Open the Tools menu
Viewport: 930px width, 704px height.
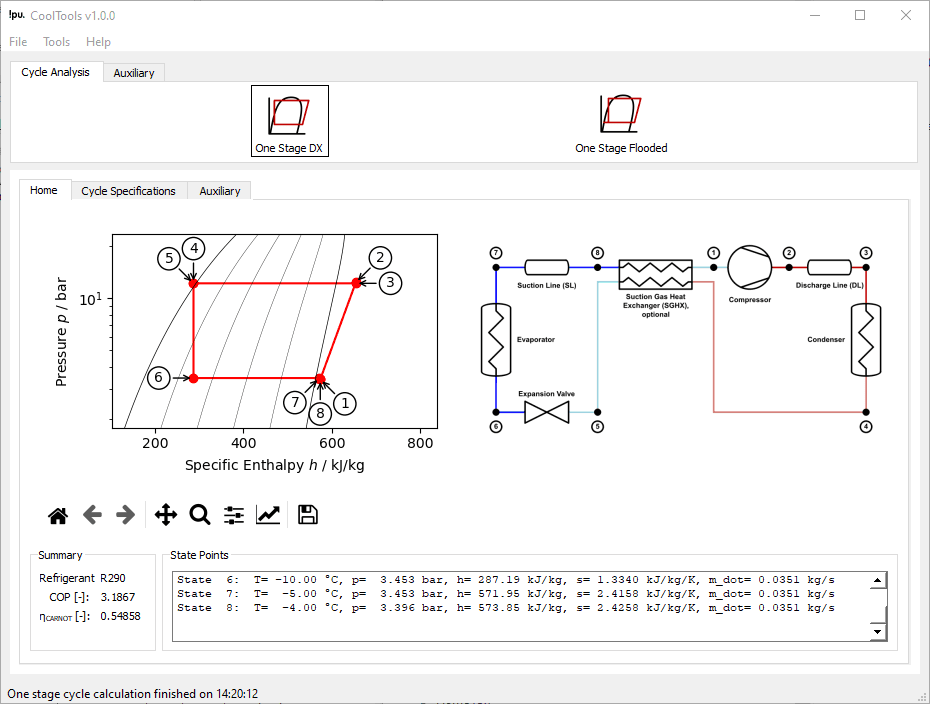56,42
